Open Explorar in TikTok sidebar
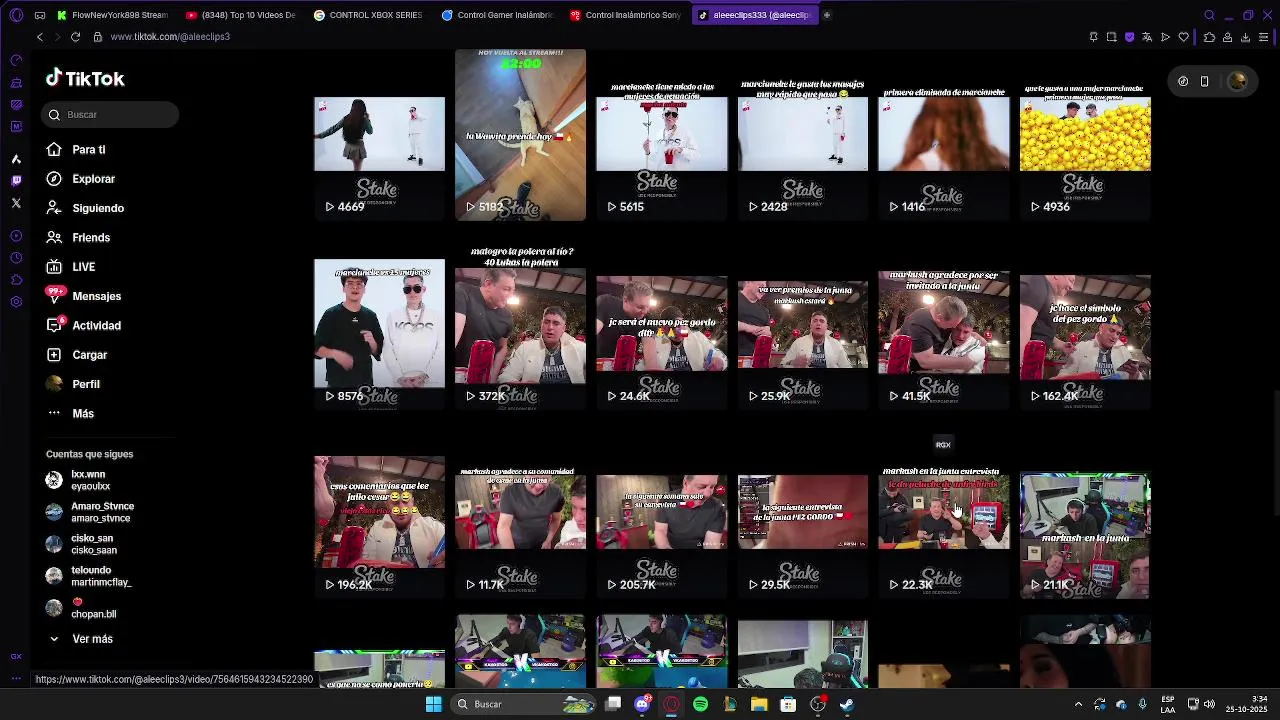 point(80,179)
